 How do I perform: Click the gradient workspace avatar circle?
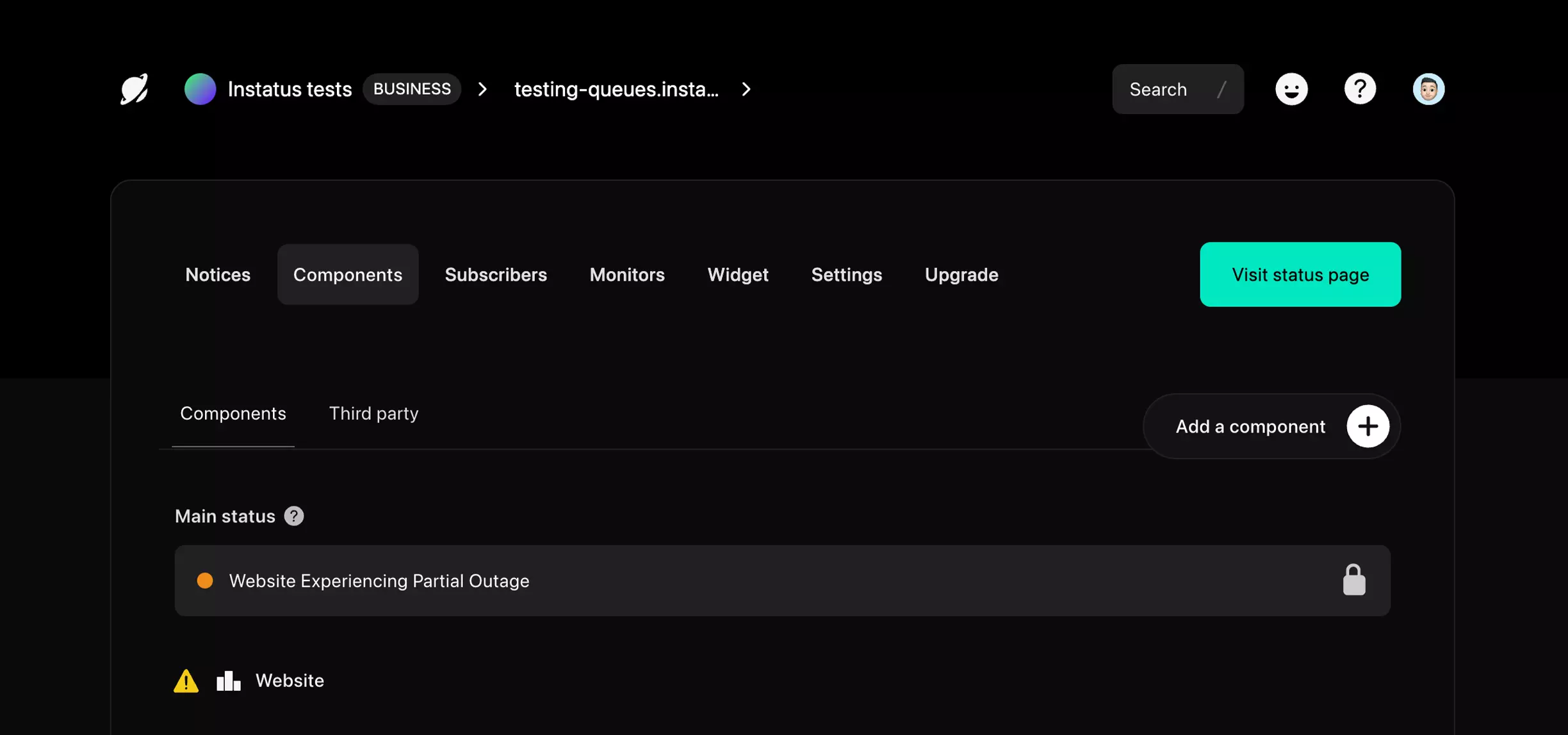(200, 89)
